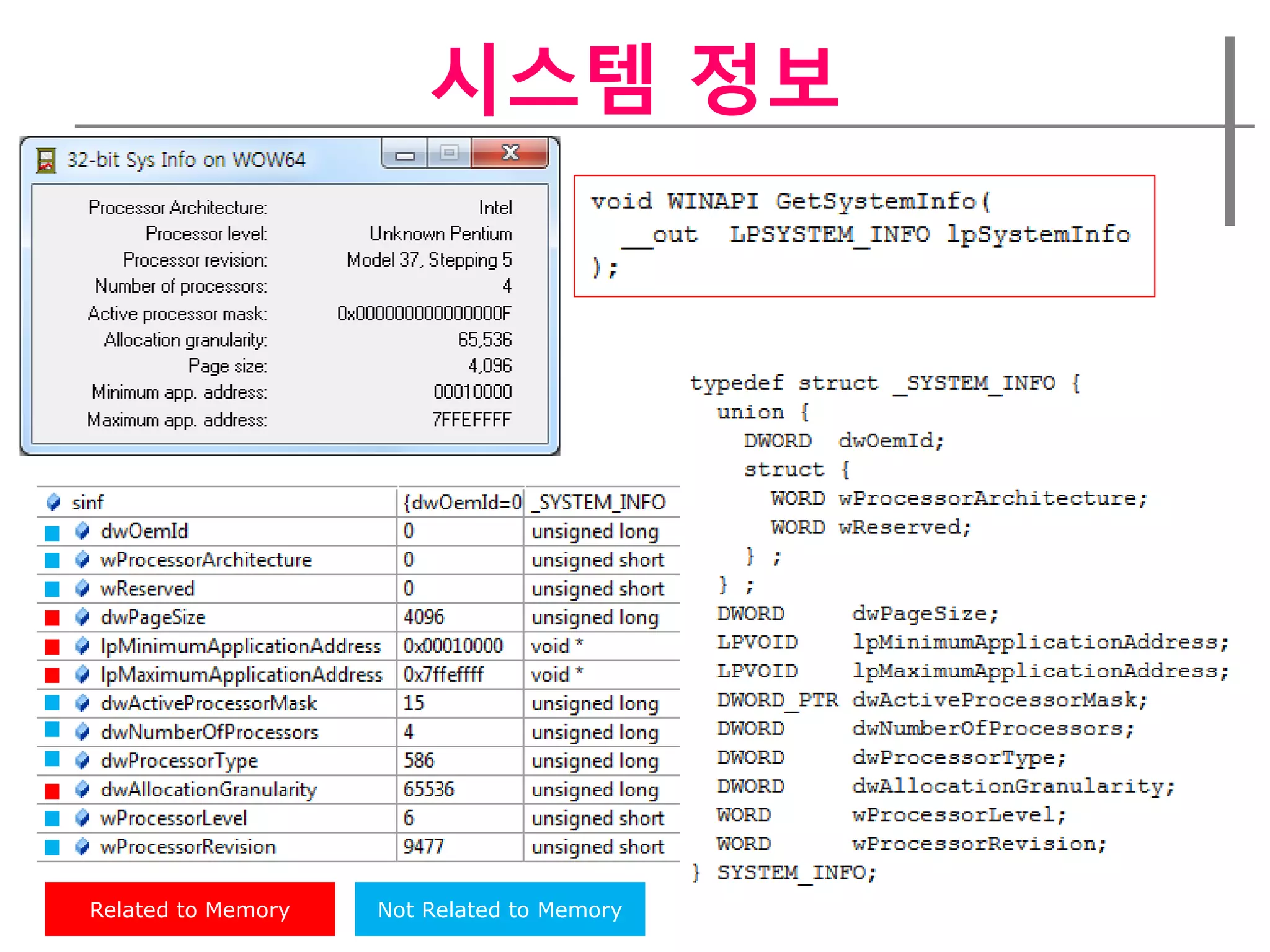Click the value 9477 of wProcessorRevision

click(424, 847)
